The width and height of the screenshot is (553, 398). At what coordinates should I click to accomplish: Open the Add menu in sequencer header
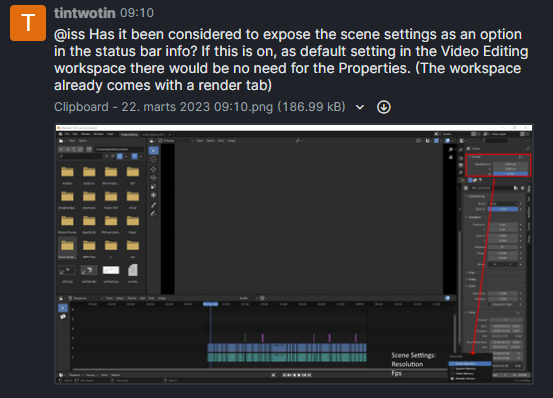click(142, 298)
